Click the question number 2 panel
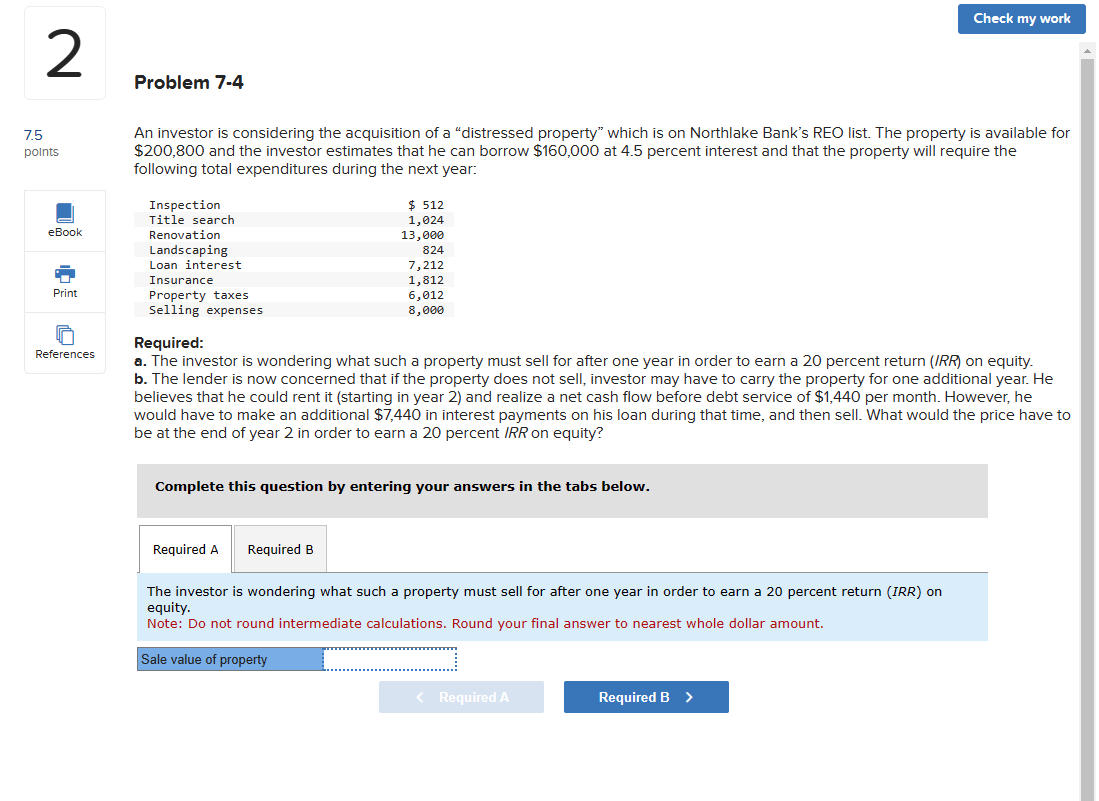 [64, 52]
